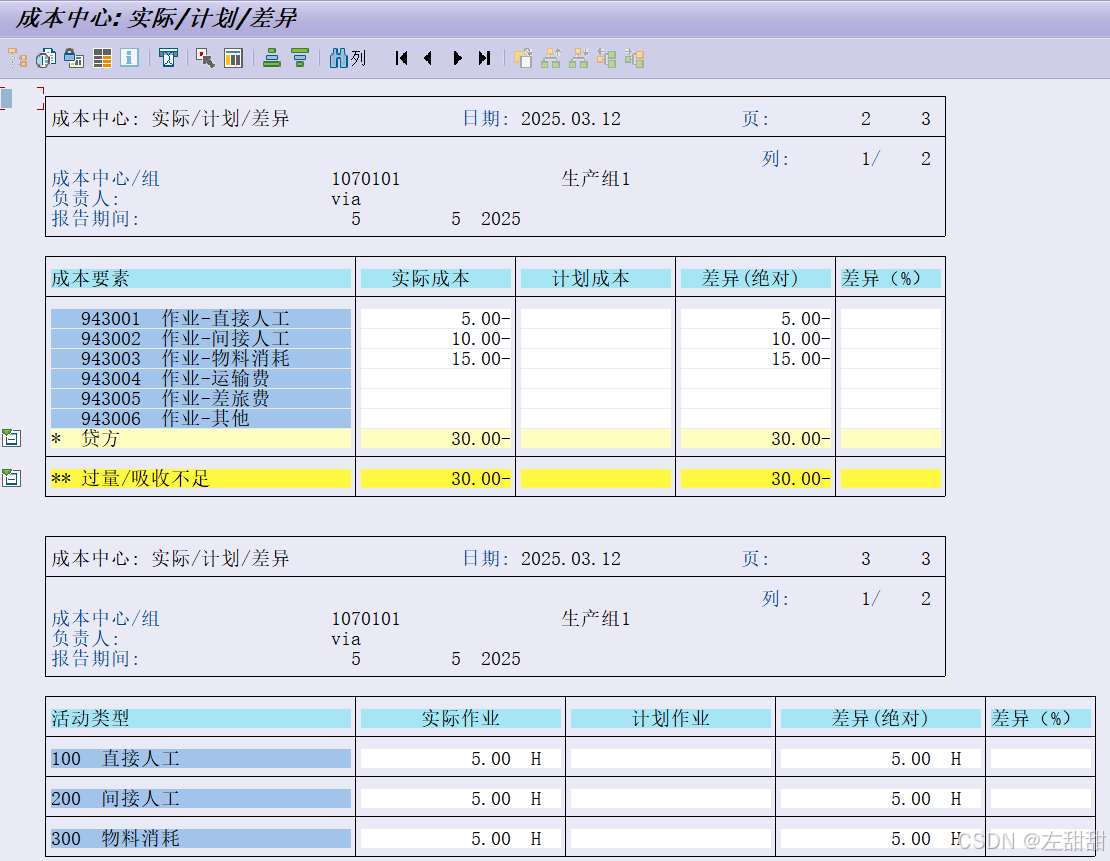Click the folder with document toolbar icon
Image resolution: width=1110 pixels, height=861 pixels.
tap(523, 58)
